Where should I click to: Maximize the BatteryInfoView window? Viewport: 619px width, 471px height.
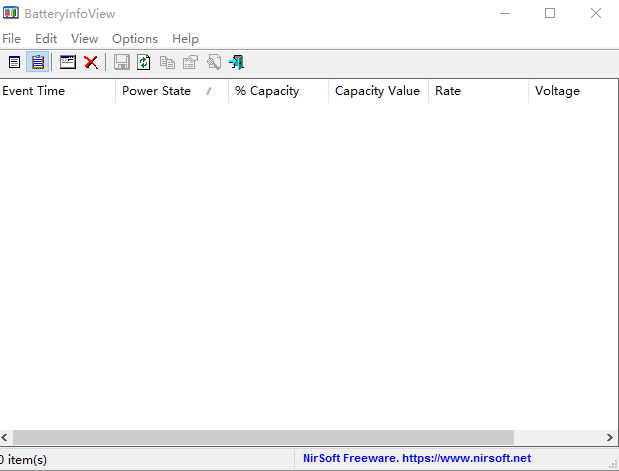550,13
